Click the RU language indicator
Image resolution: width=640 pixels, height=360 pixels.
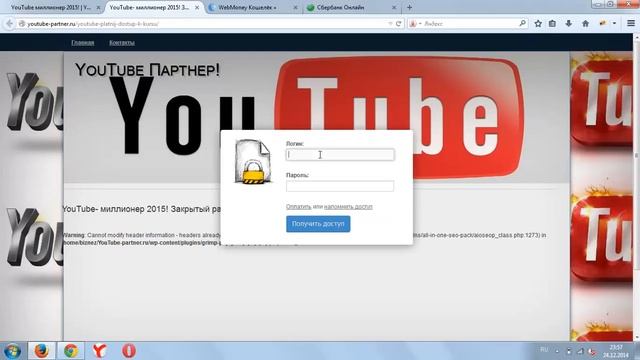pyautogui.click(x=544, y=350)
